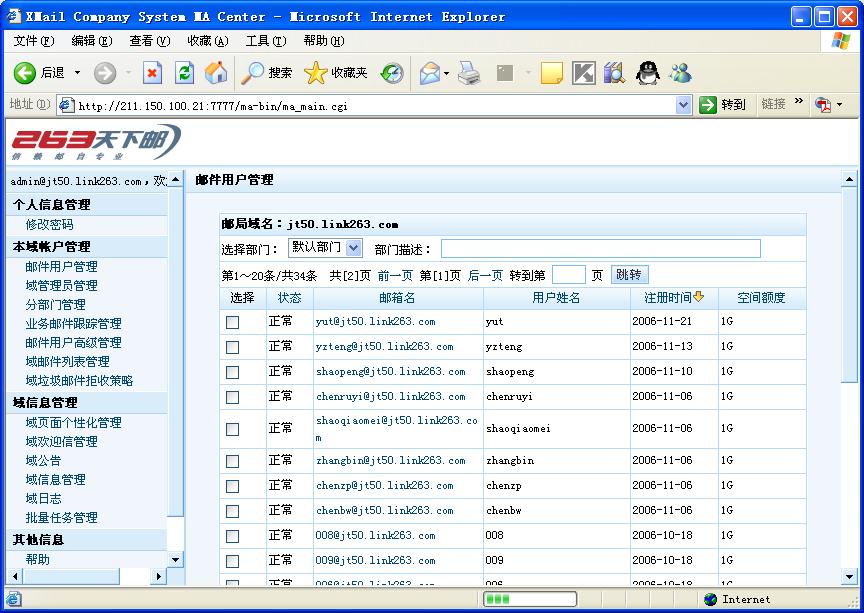Click the Forward arrow icon
Image resolution: width=864 pixels, height=613 pixels.
[x=105, y=73]
